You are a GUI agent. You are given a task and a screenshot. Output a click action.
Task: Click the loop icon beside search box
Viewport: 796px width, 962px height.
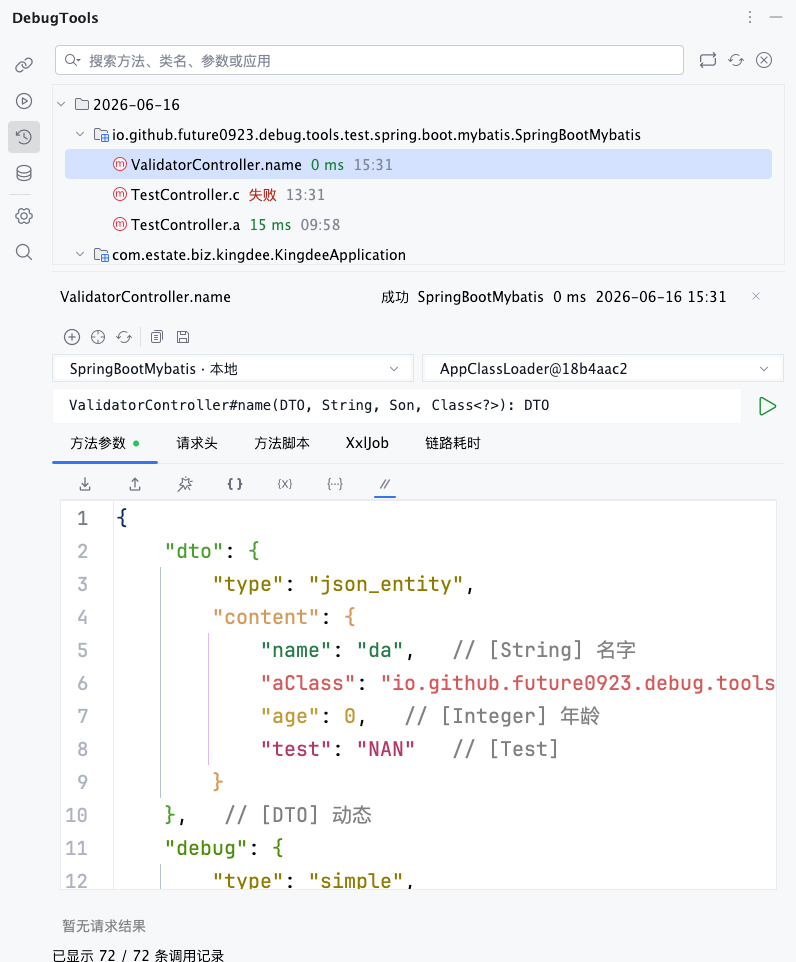pyautogui.click(x=708, y=60)
